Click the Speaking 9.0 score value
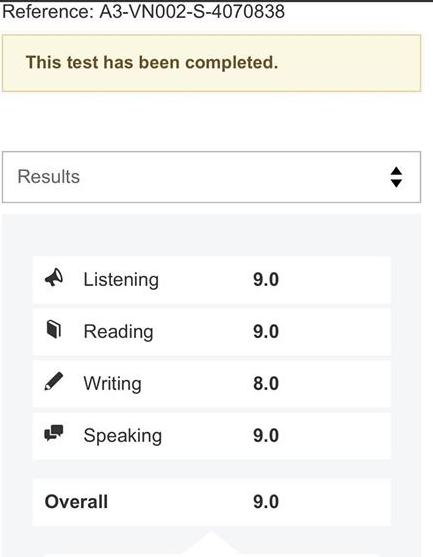 pyautogui.click(x=266, y=436)
